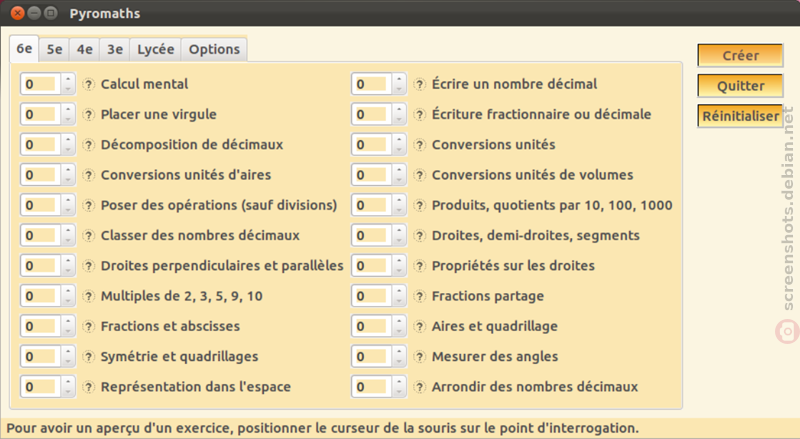Select the 6e tab
The image size is (800, 439).
click(x=24, y=48)
